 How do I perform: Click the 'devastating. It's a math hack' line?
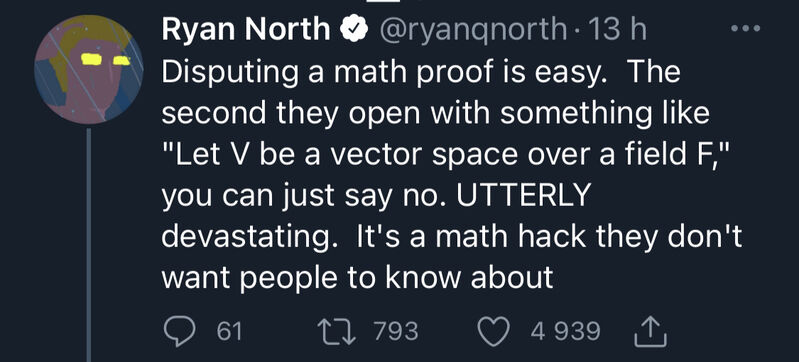[x=451, y=238]
